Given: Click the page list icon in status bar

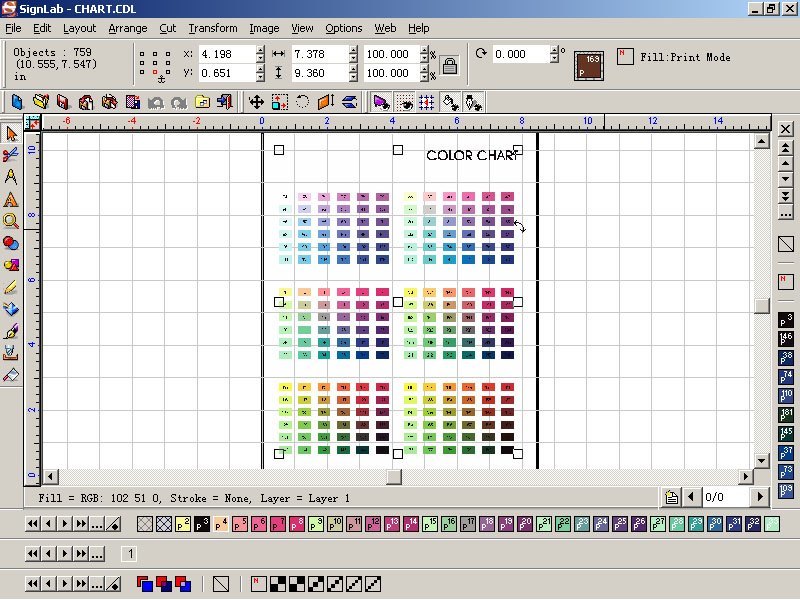Looking at the screenshot, I should pyautogui.click(x=671, y=497).
